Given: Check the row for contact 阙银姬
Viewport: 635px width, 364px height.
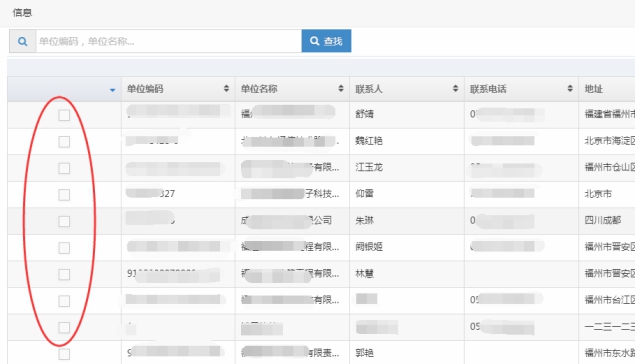Looking at the screenshot, I should click(x=64, y=248).
